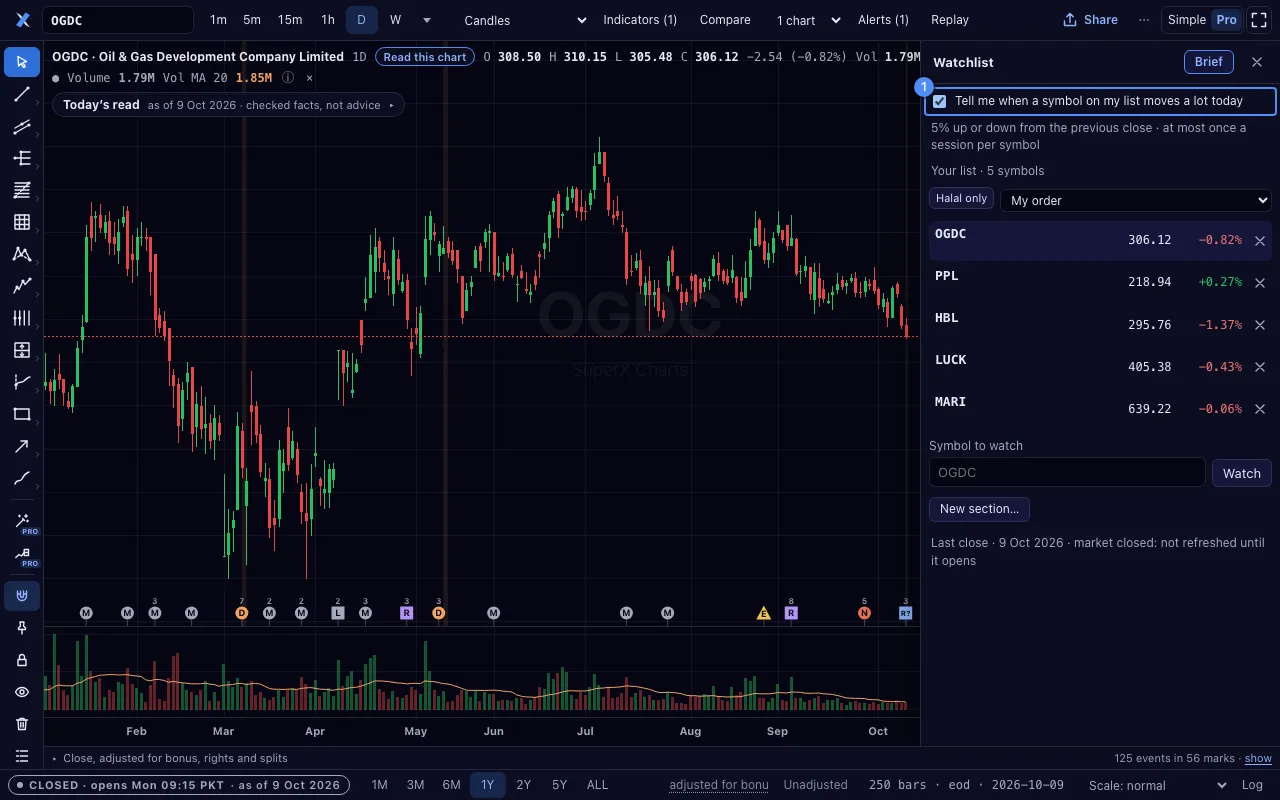Image resolution: width=1280 pixels, height=800 pixels.
Task: Click the Read this chart button
Action: click(425, 57)
